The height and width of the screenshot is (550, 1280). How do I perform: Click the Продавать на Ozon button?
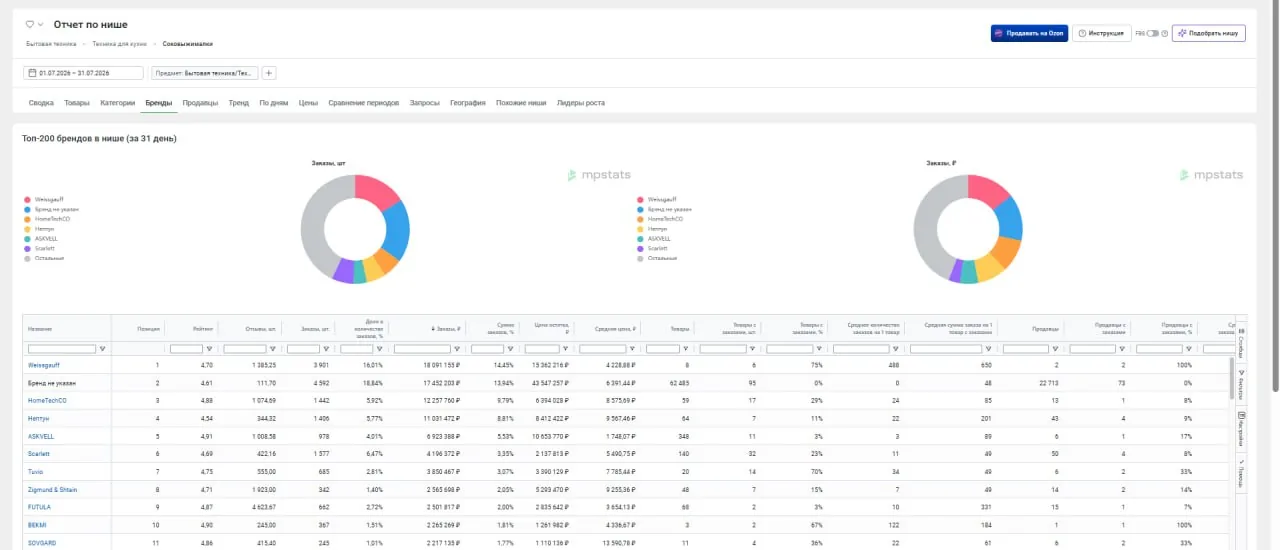pos(1029,33)
